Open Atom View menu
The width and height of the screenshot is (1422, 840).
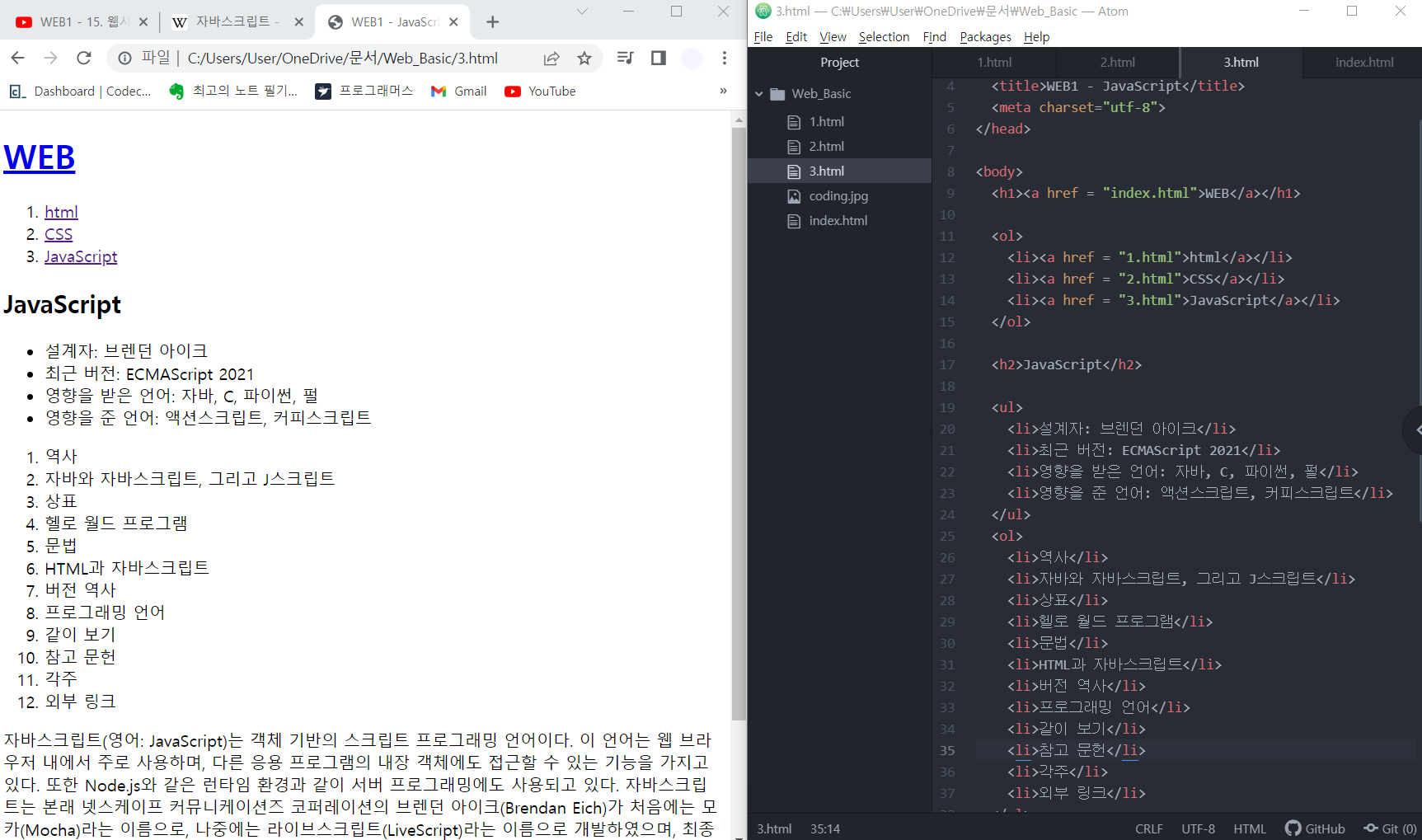pyautogui.click(x=833, y=37)
